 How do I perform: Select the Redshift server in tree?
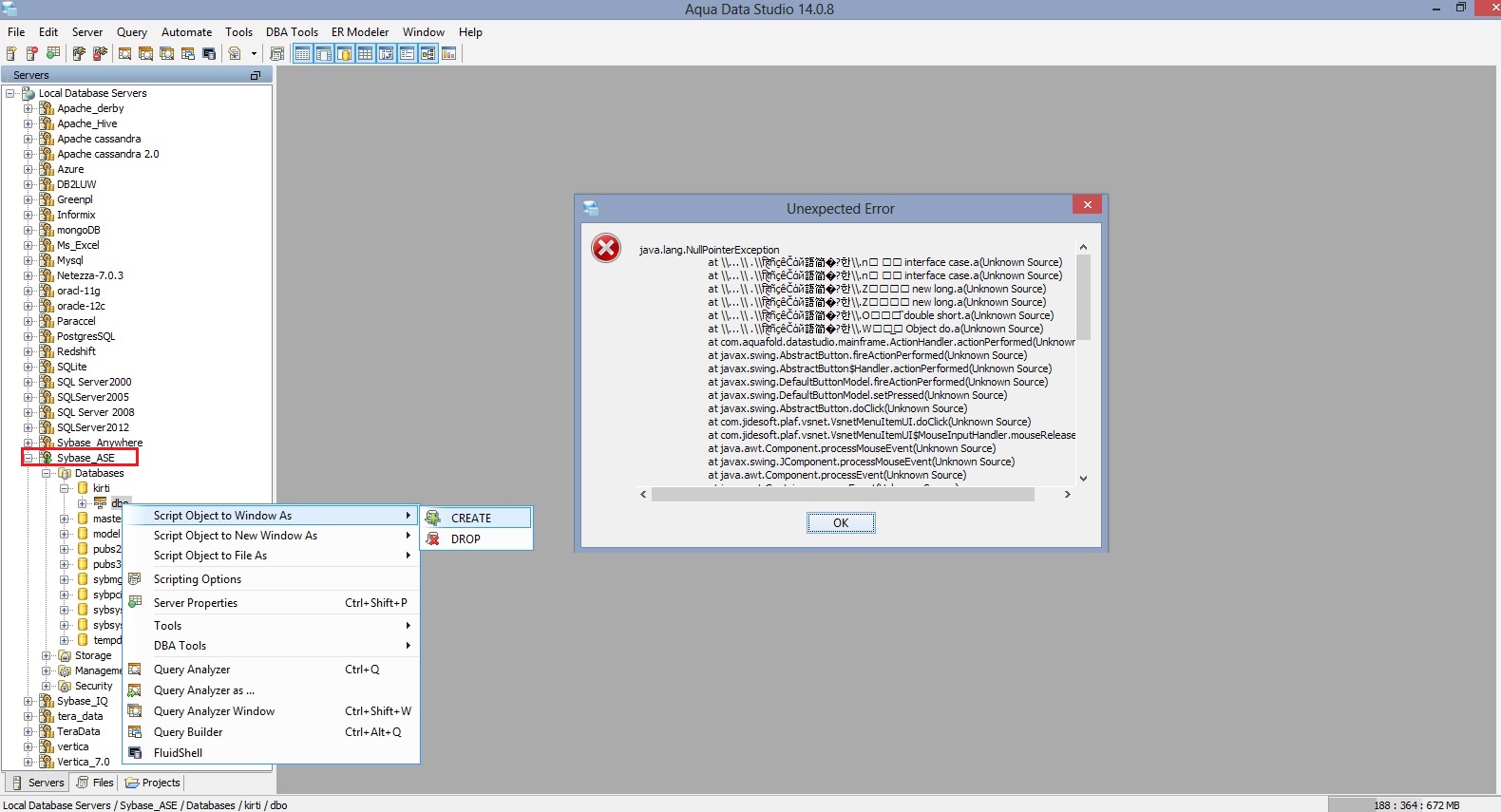pyautogui.click(x=76, y=351)
